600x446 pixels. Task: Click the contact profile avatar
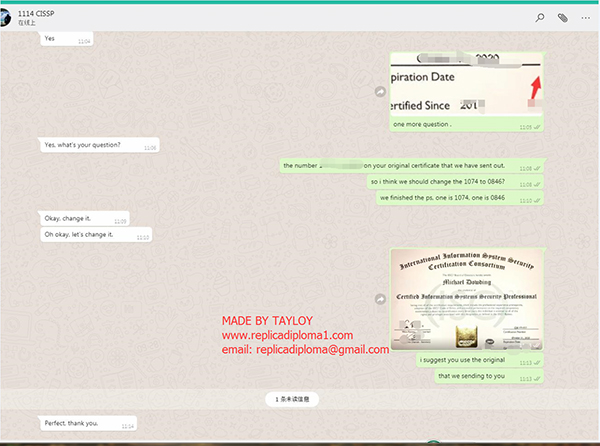tap(5, 18)
